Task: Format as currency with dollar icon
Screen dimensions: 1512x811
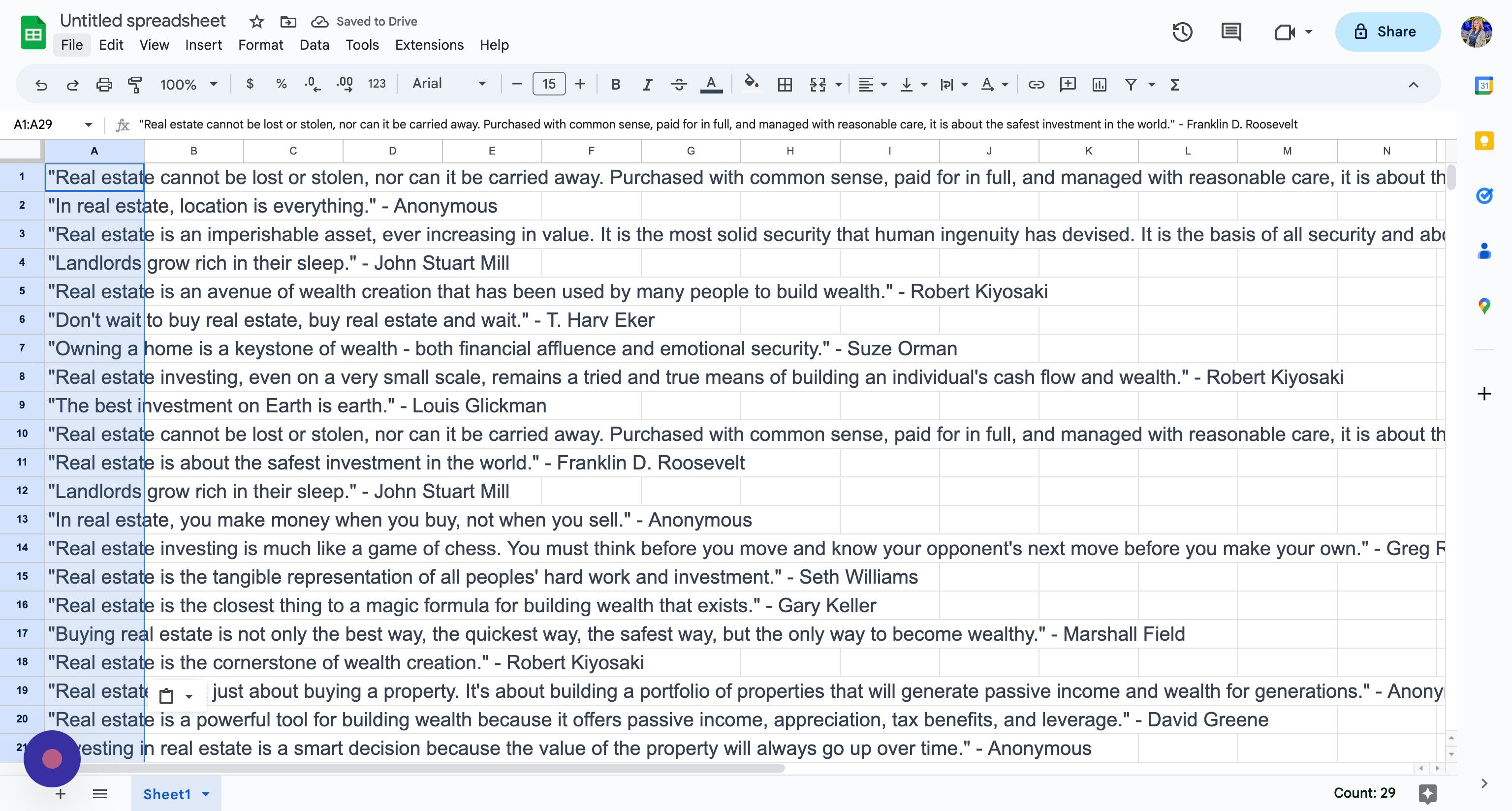Action: pos(250,84)
